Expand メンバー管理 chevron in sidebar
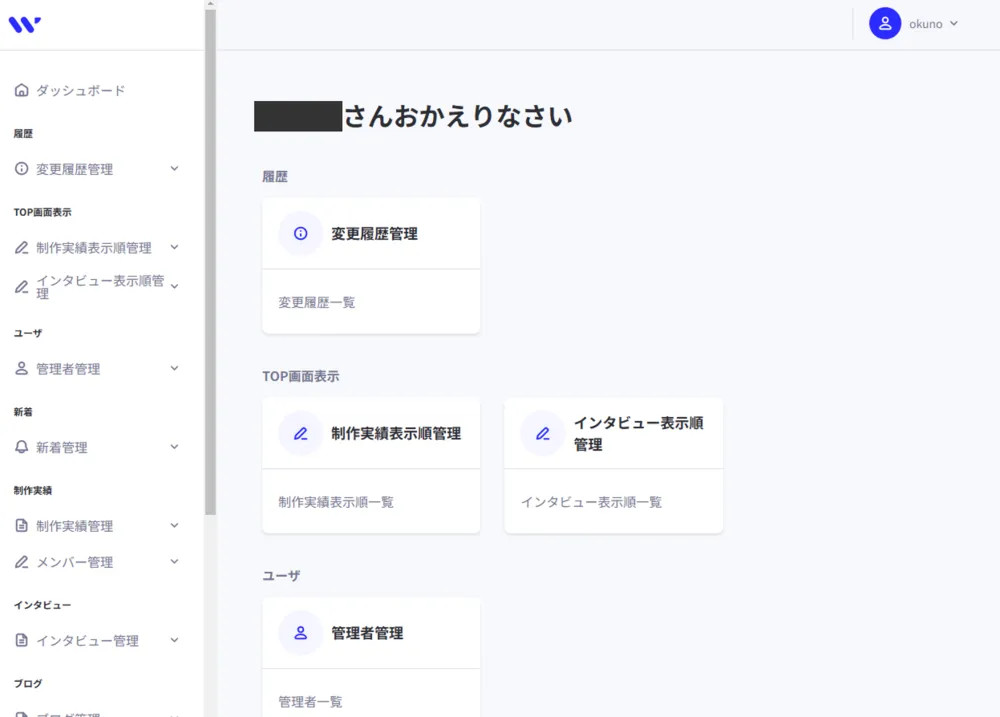Image resolution: width=1000 pixels, height=717 pixels. [x=175, y=561]
